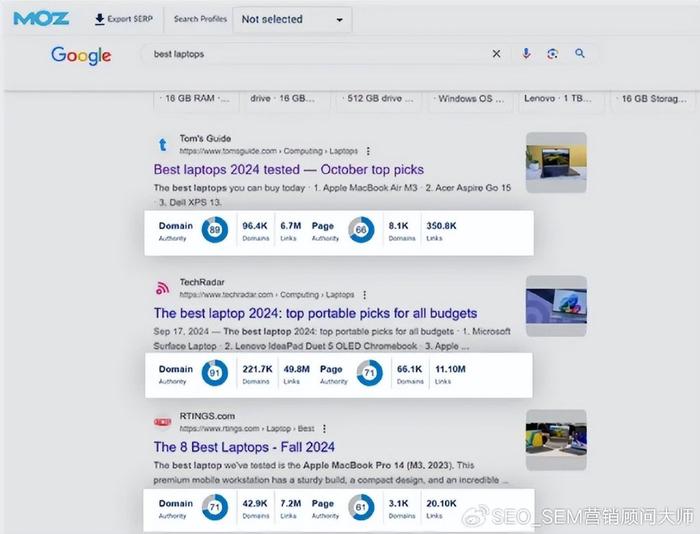Image resolution: width=700 pixels, height=534 pixels.
Task: Click the RTINGS.com favicon
Action: (162, 422)
